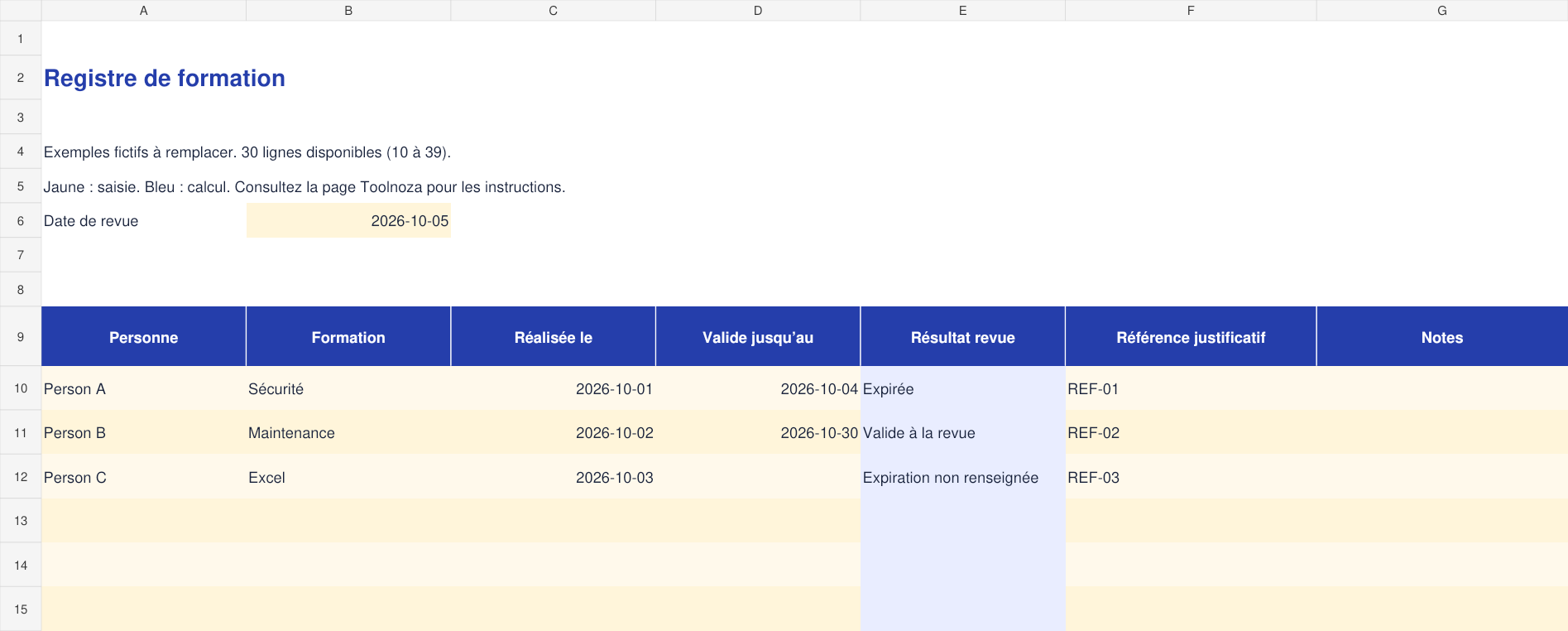The image size is (1568, 631).
Task: Select the 'Formation' table header
Action: [x=348, y=337]
